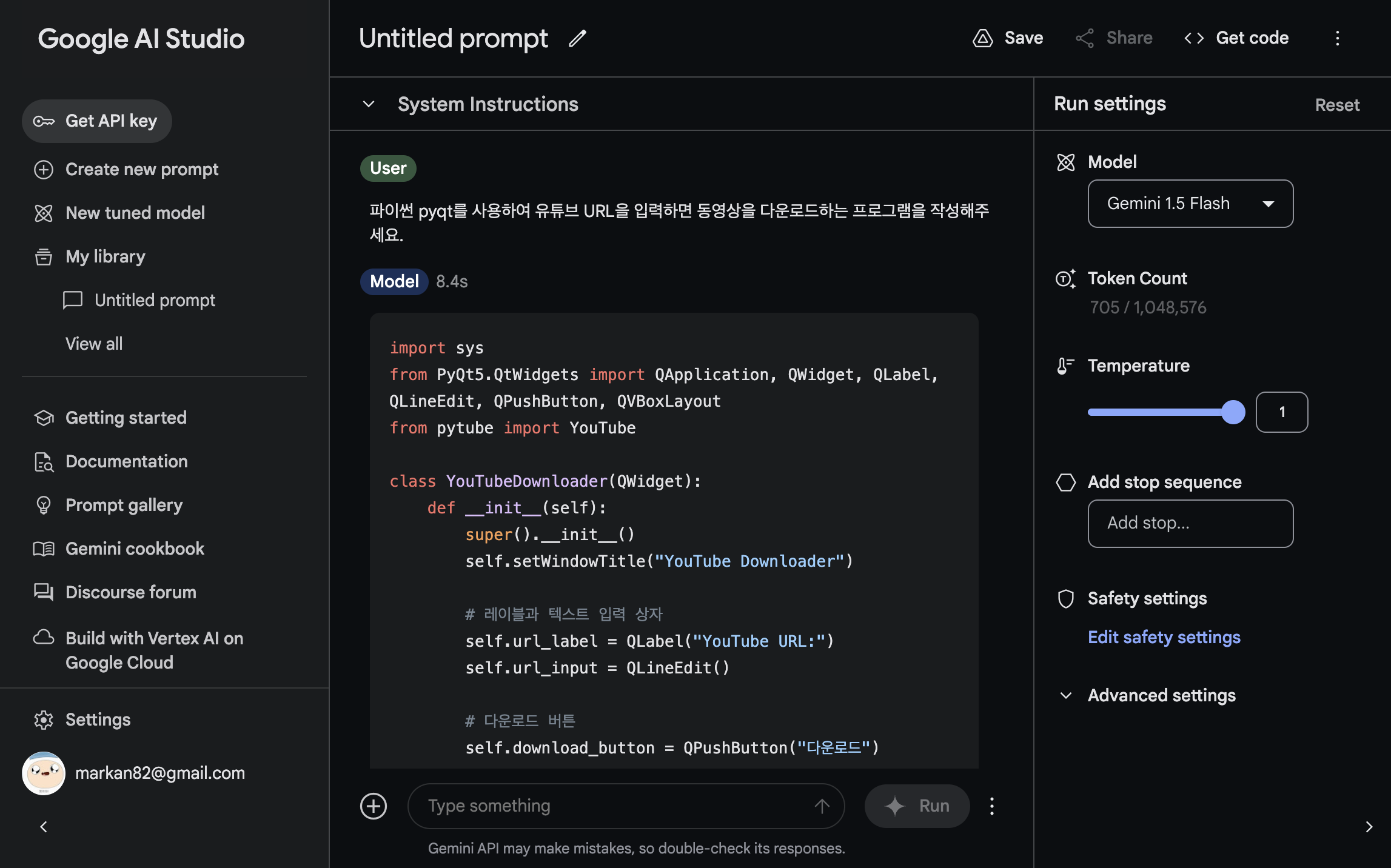Click the Get API key button
Screen dimensions: 1391x868
click(97, 121)
